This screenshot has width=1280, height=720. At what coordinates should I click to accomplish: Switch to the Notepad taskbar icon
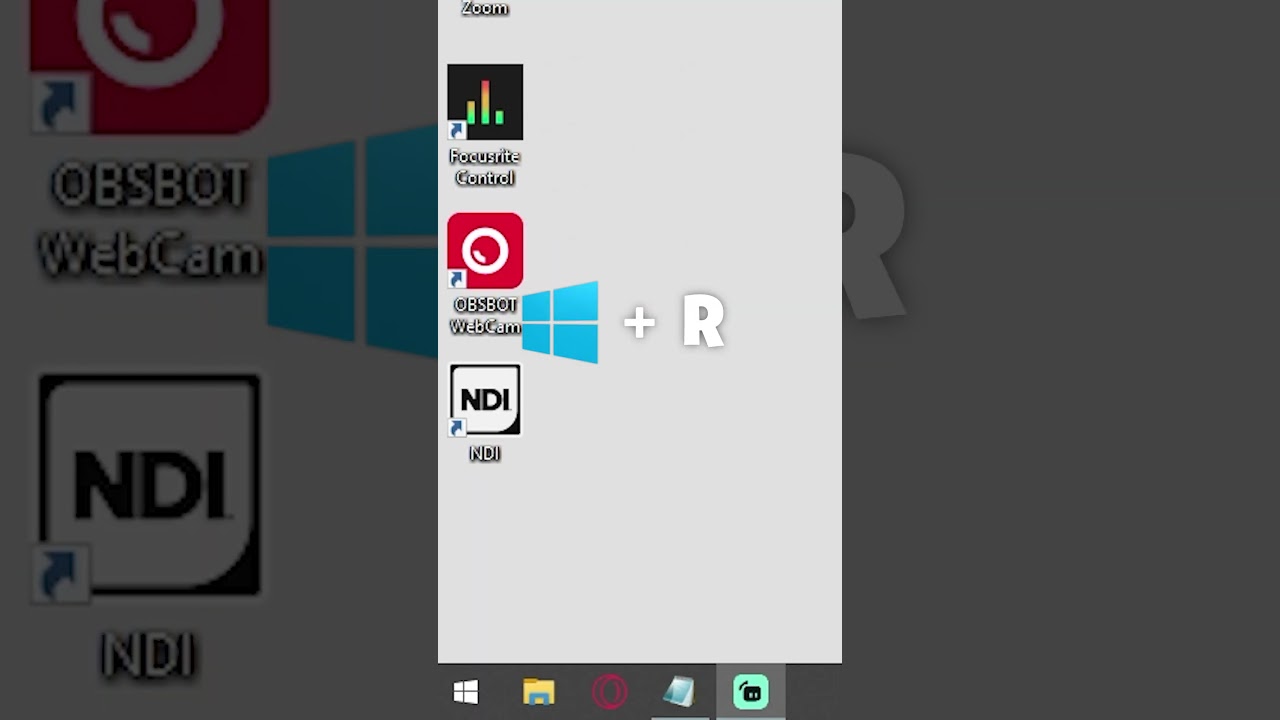(680, 692)
